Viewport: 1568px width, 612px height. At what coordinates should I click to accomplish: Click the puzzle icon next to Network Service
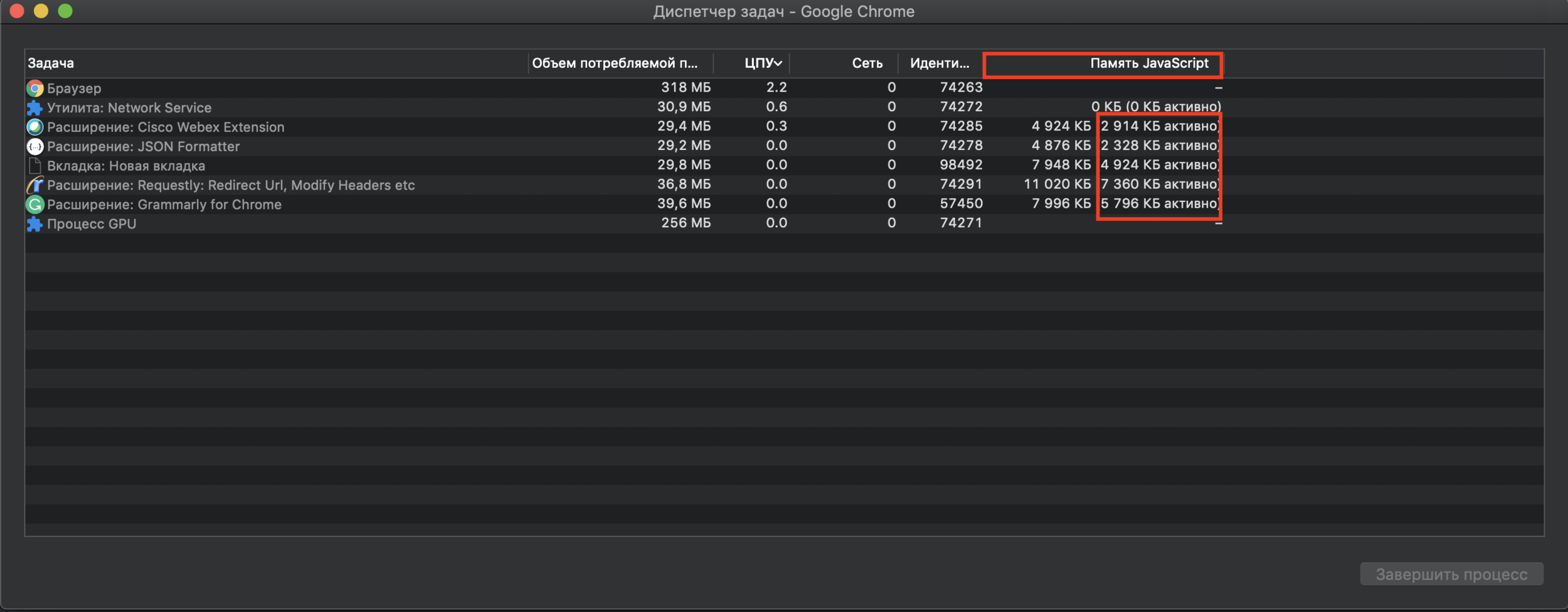35,108
